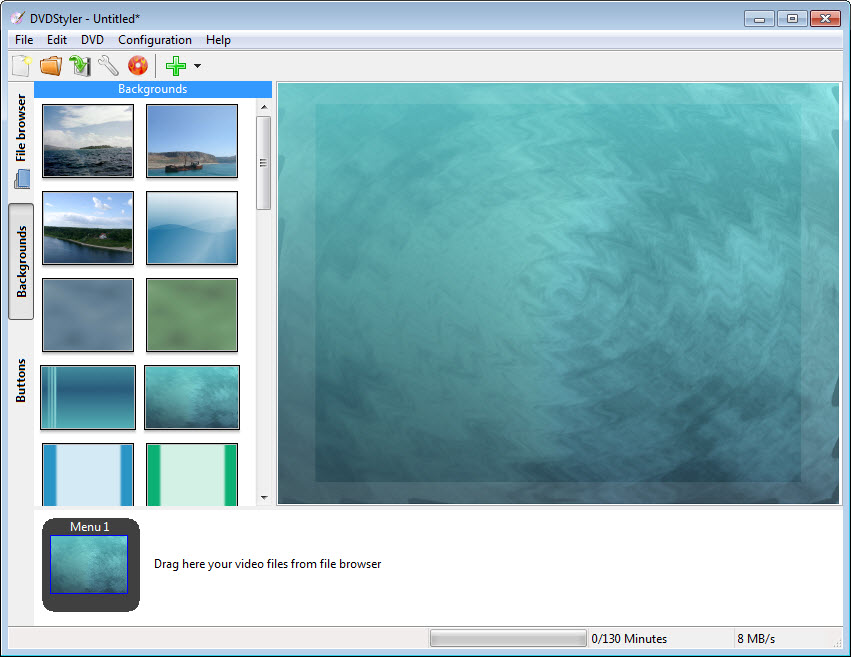Open the Configuration menu
The width and height of the screenshot is (851, 657).
155,40
